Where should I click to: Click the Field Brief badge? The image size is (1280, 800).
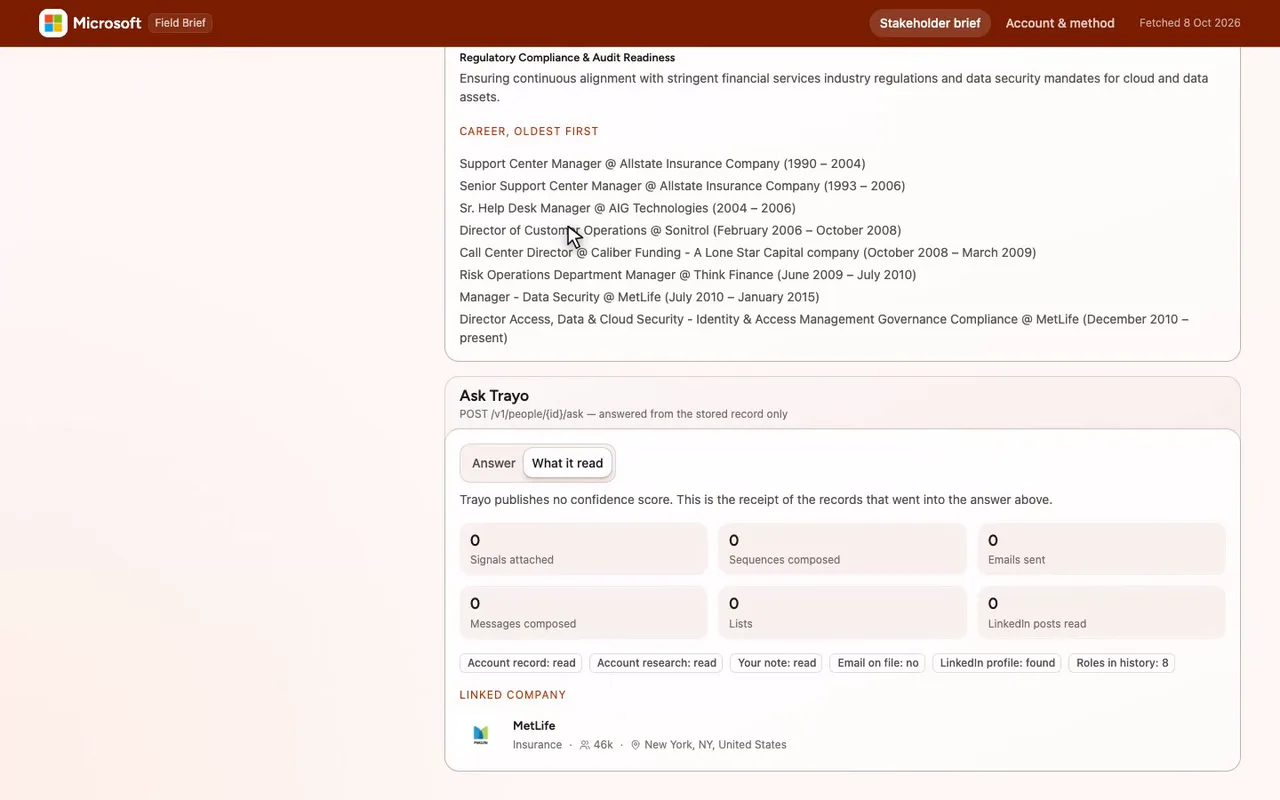(x=180, y=23)
